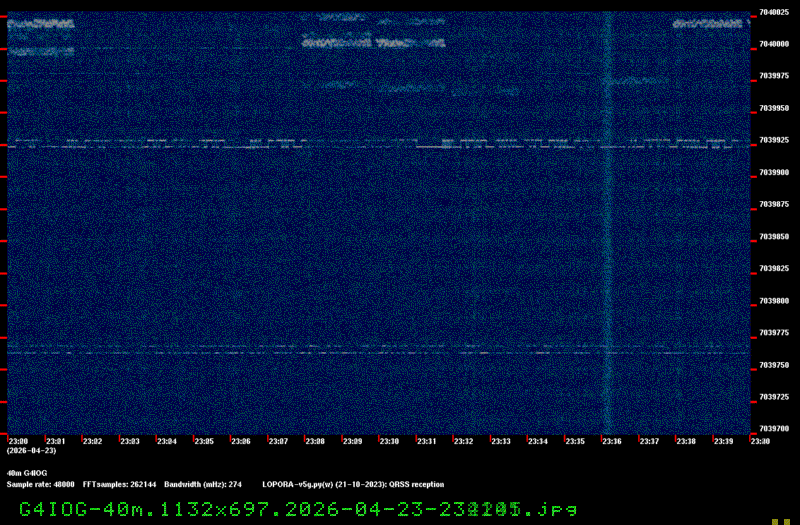Click the 7039875 frequency label
The height and width of the screenshot is (525, 800).
point(773,204)
